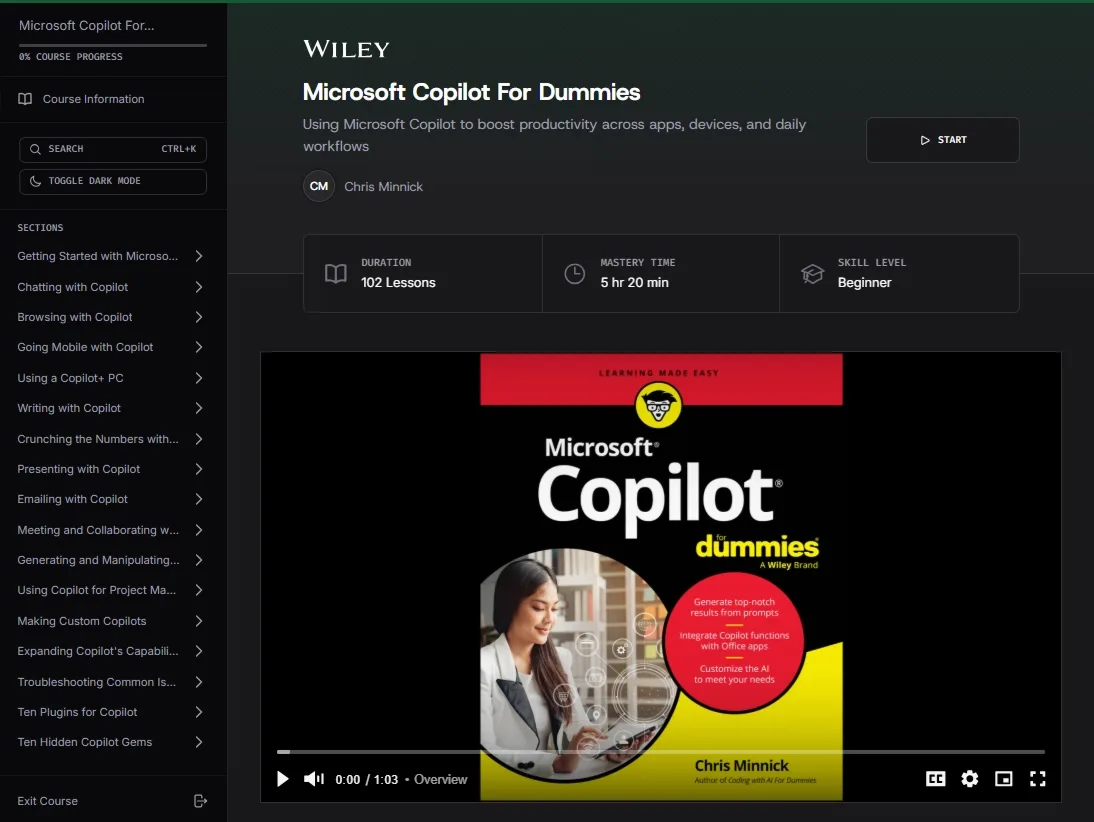
Task: Click the CM author avatar
Action: tap(319, 186)
